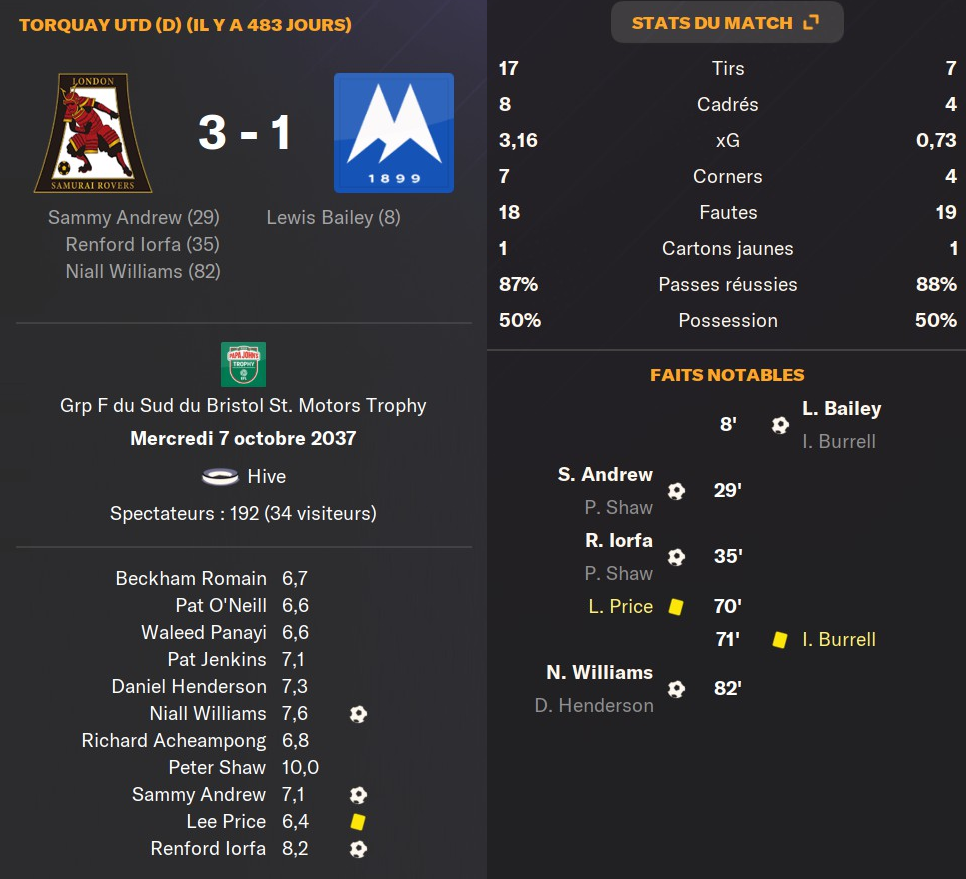Open the Papa John's Trophy competition logo

point(243,364)
